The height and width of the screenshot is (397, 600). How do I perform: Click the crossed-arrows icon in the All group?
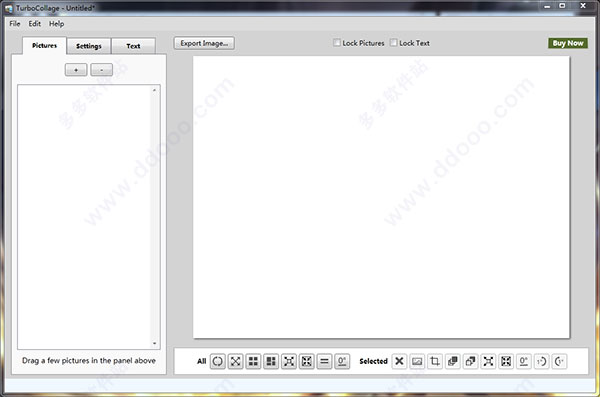tap(235, 361)
